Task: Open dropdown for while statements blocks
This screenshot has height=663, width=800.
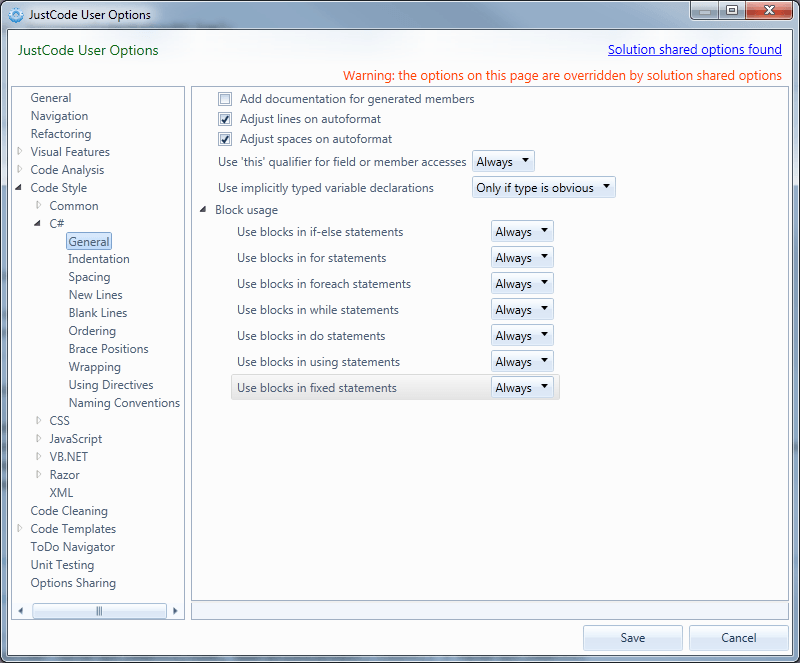Action: tap(522, 309)
